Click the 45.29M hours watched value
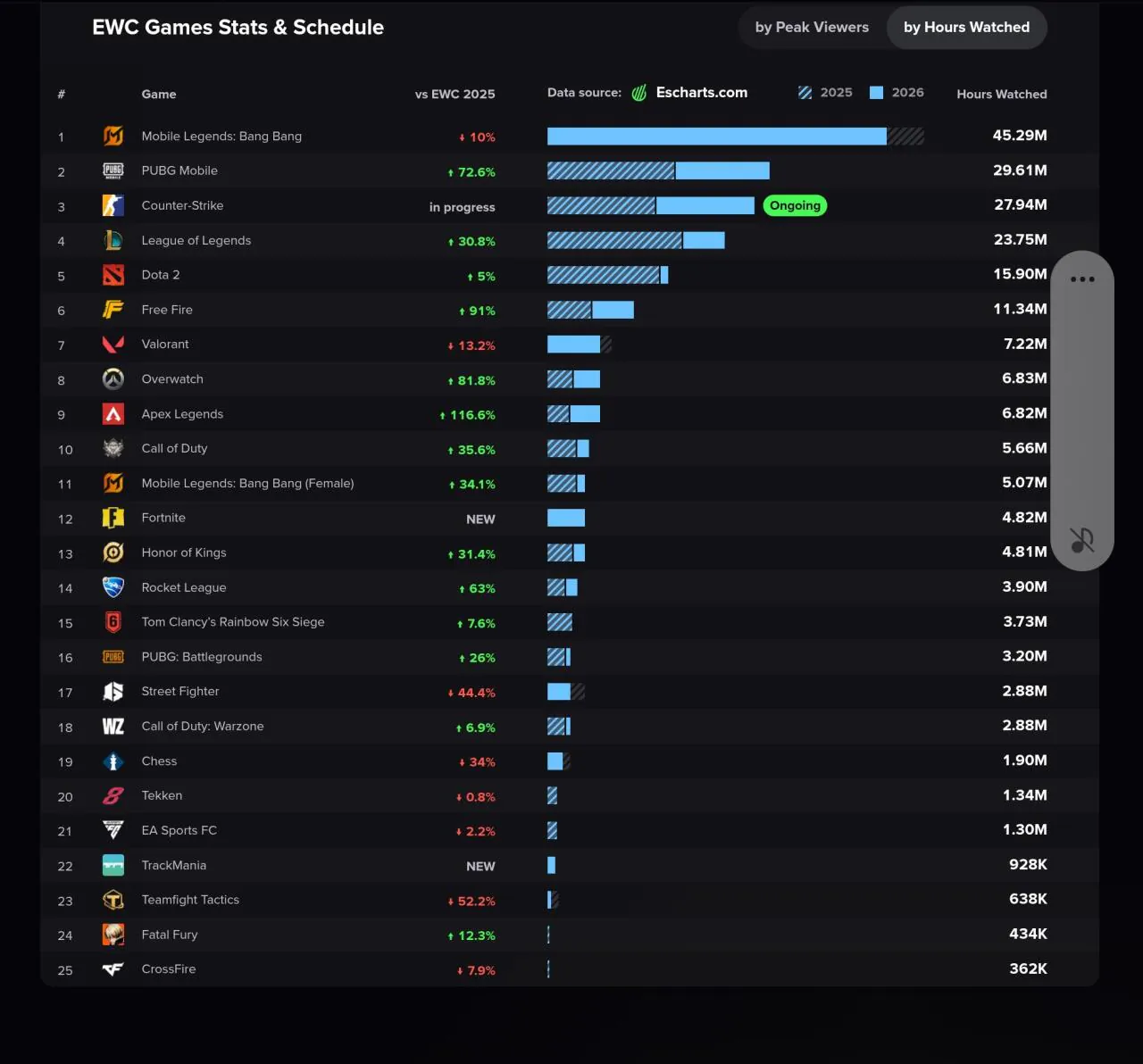The width and height of the screenshot is (1143, 1064). point(1020,136)
